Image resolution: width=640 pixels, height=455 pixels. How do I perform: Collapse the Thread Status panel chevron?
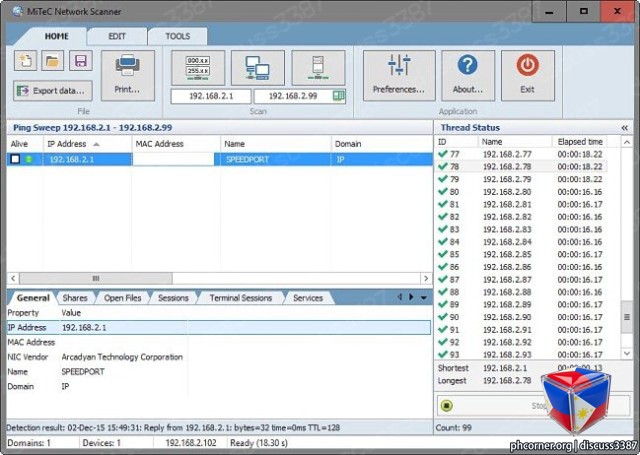click(624, 128)
